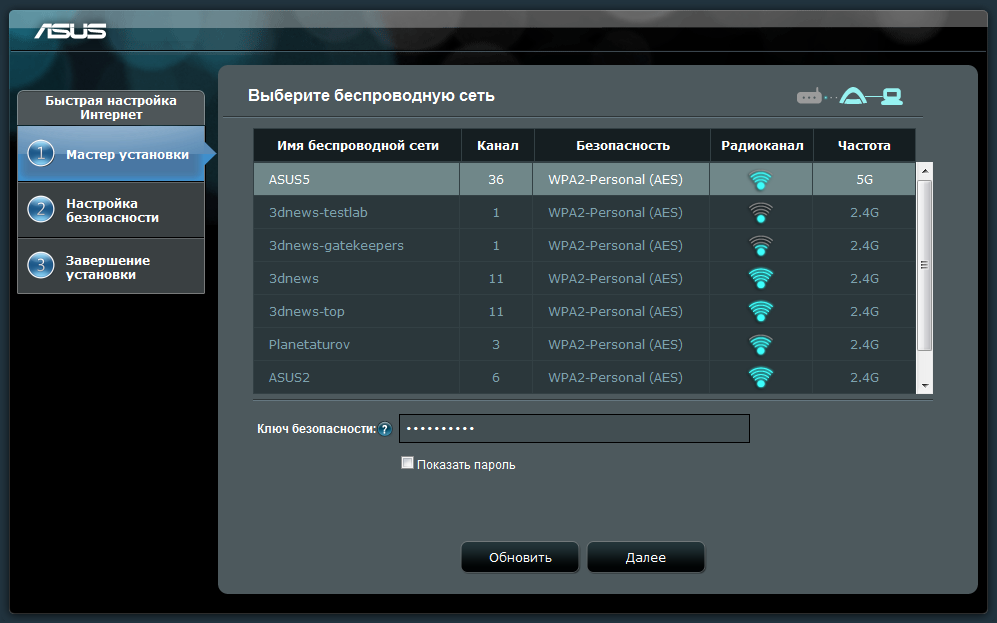Image resolution: width=997 pixels, height=623 pixels.
Task: Open the Настройка безопасности step
Action: pyautogui.click(x=111, y=210)
